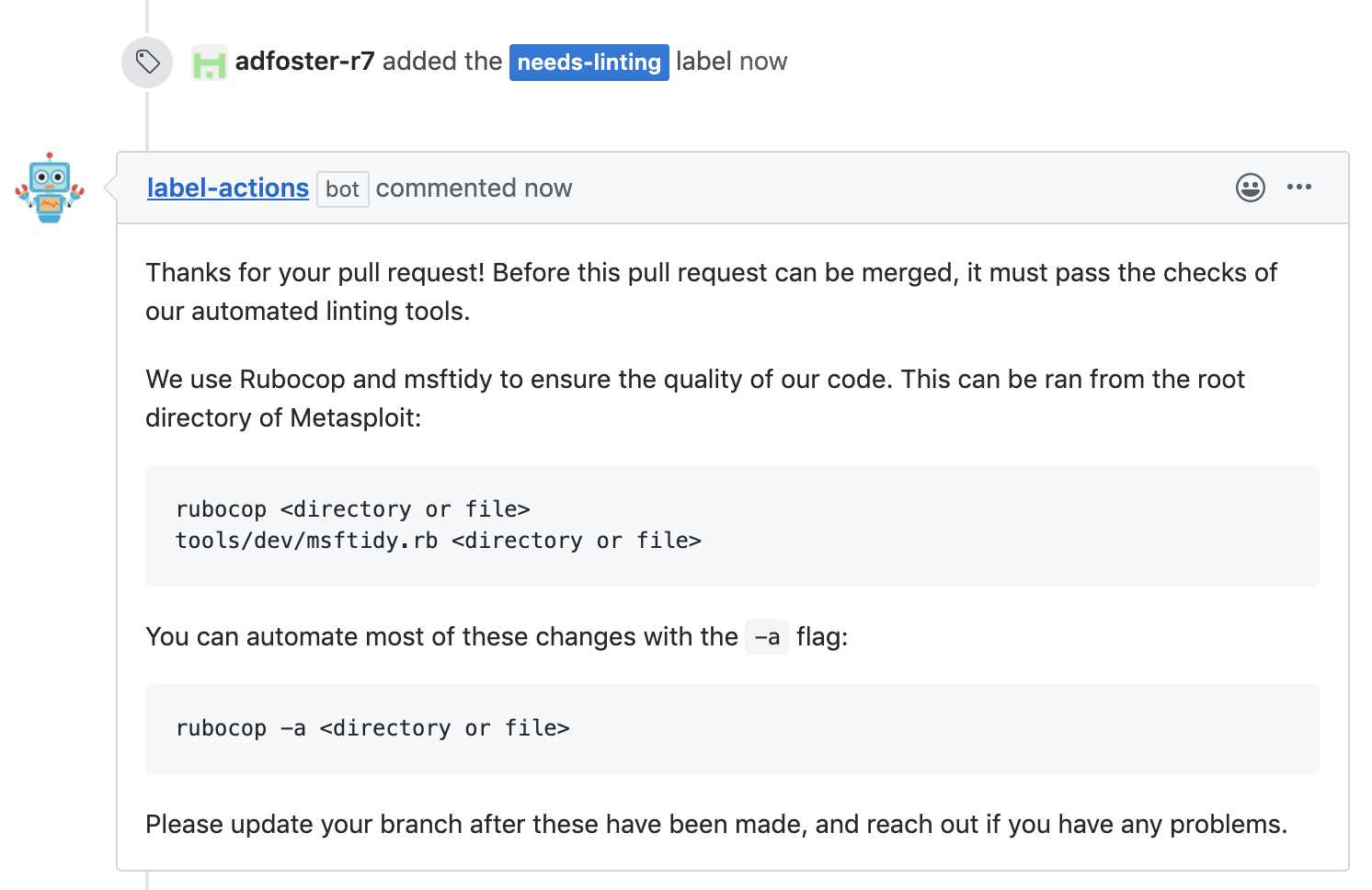Open the needs-linting label
The image size is (1372, 890).
click(x=589, y=63)
